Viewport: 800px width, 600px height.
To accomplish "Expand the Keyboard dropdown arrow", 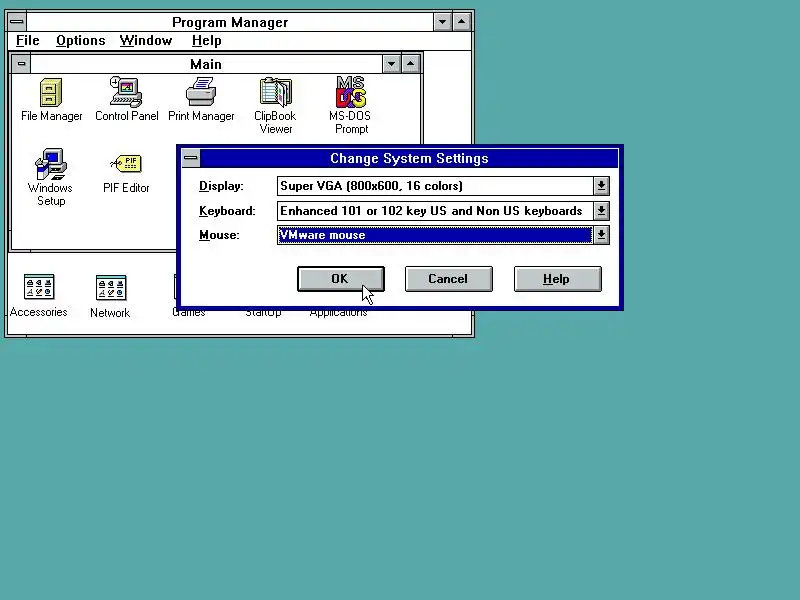I will 601,210.
